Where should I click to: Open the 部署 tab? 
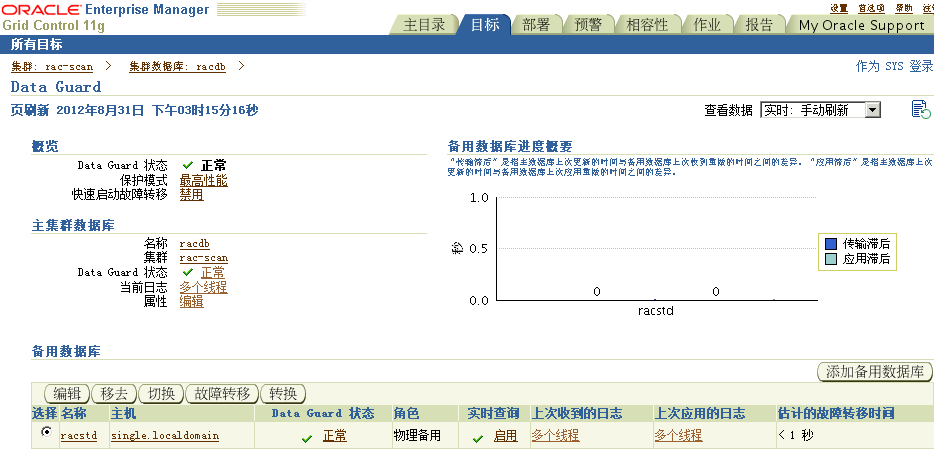[537, 25]
